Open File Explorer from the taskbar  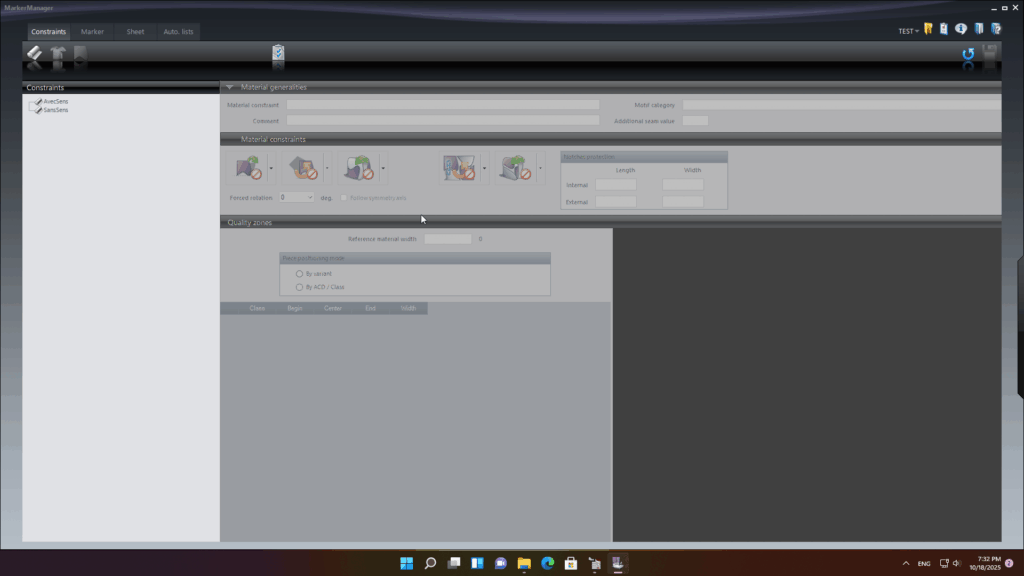523,563
